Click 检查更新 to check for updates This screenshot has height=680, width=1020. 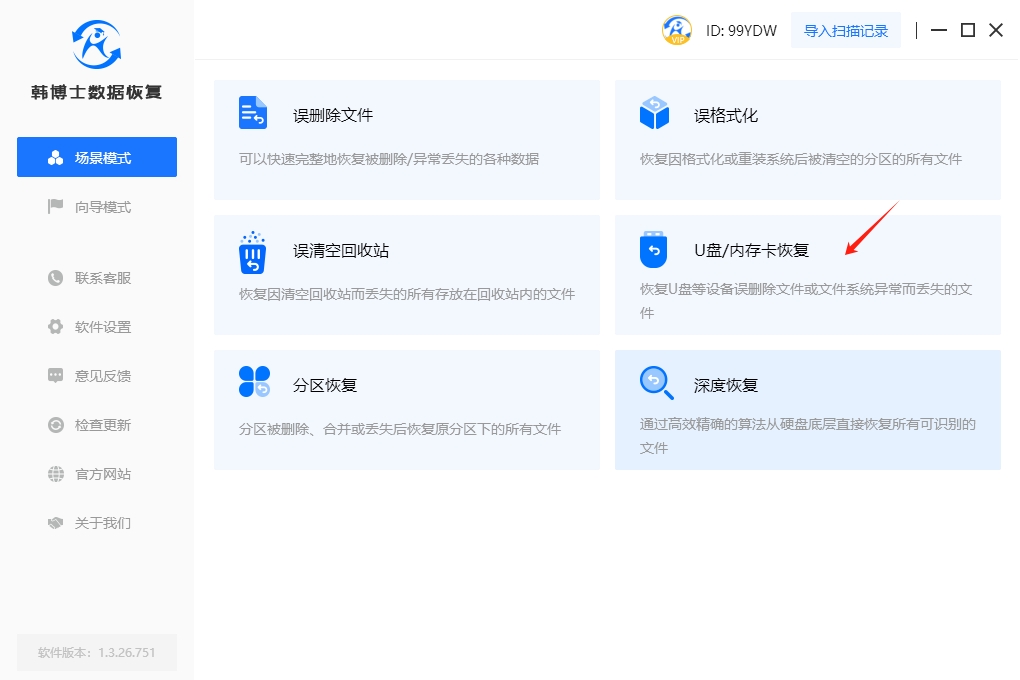pos(97,425)
